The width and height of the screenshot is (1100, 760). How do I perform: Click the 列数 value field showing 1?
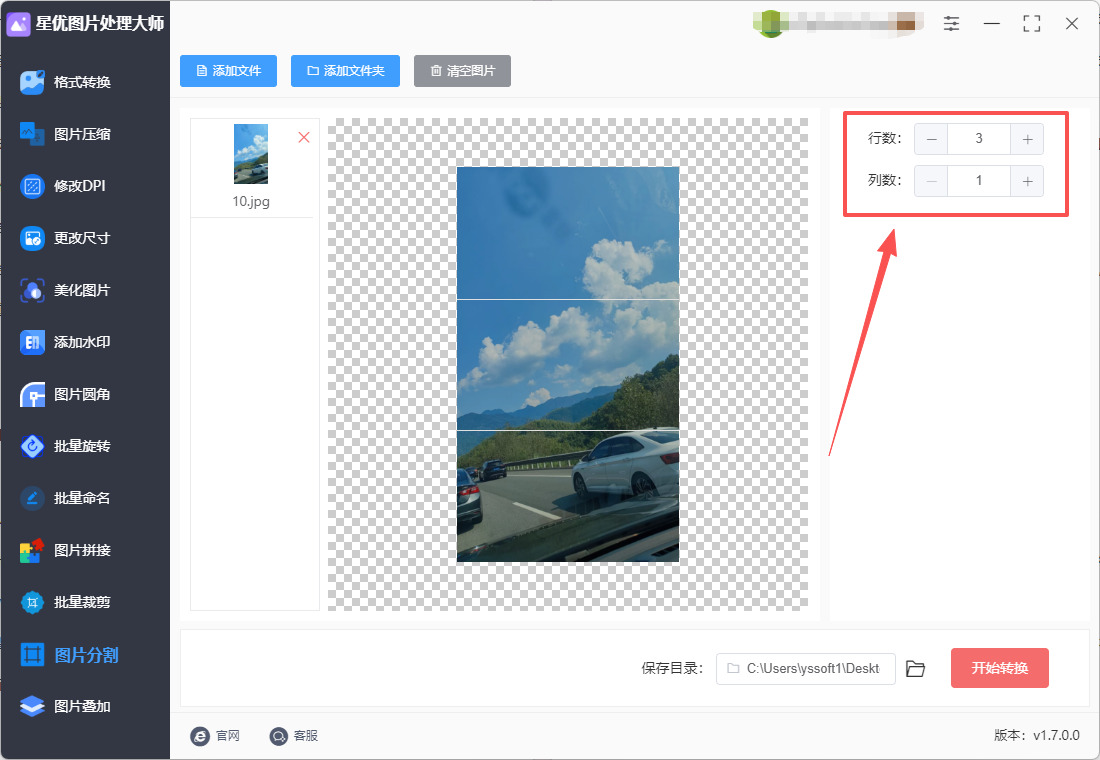pyautogui.click(x=979, y=181)
